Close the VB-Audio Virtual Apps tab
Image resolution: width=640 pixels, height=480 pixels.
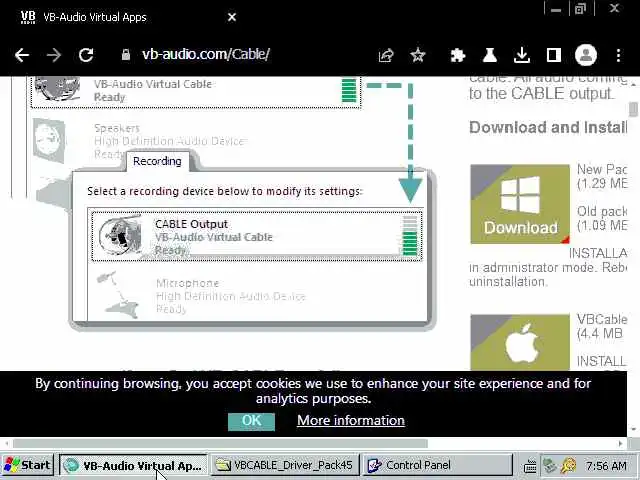(232, 17)
